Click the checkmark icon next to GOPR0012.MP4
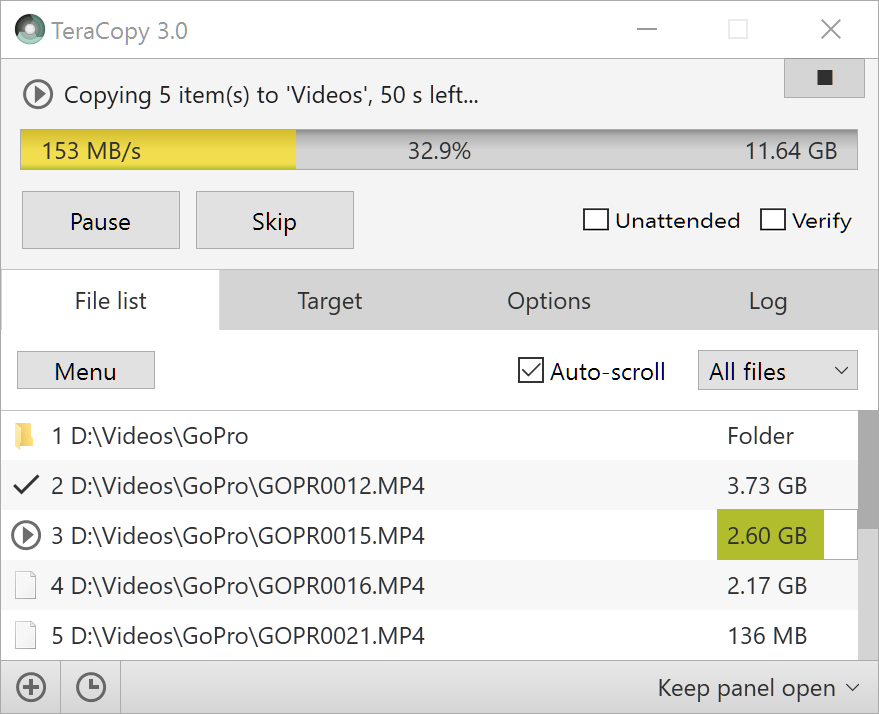This screenshot has width=879, height=714. (25, 486)
